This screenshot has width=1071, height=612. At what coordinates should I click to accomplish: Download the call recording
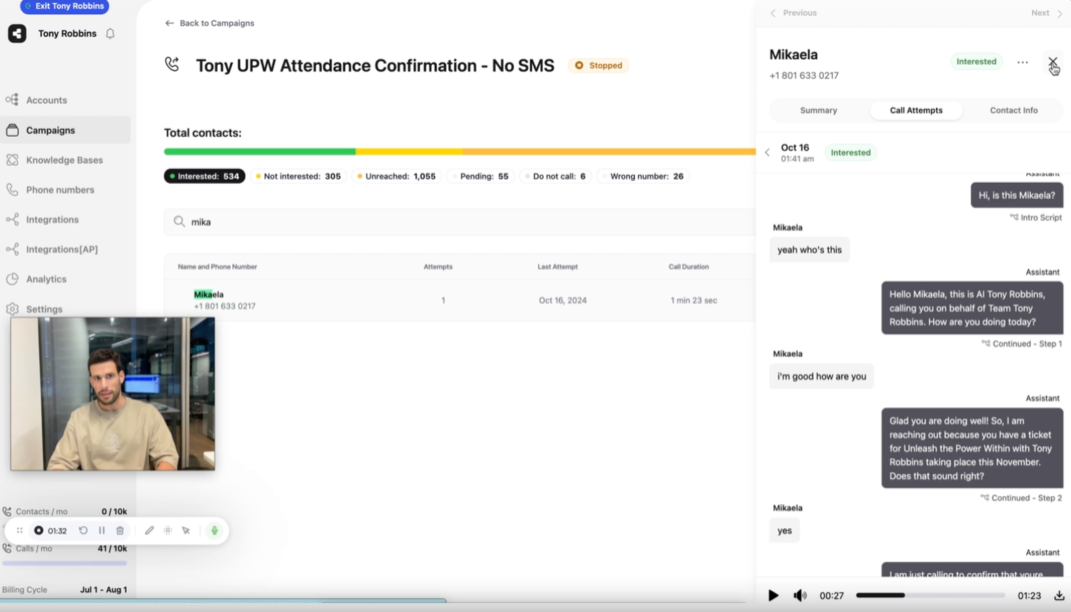1059,596
